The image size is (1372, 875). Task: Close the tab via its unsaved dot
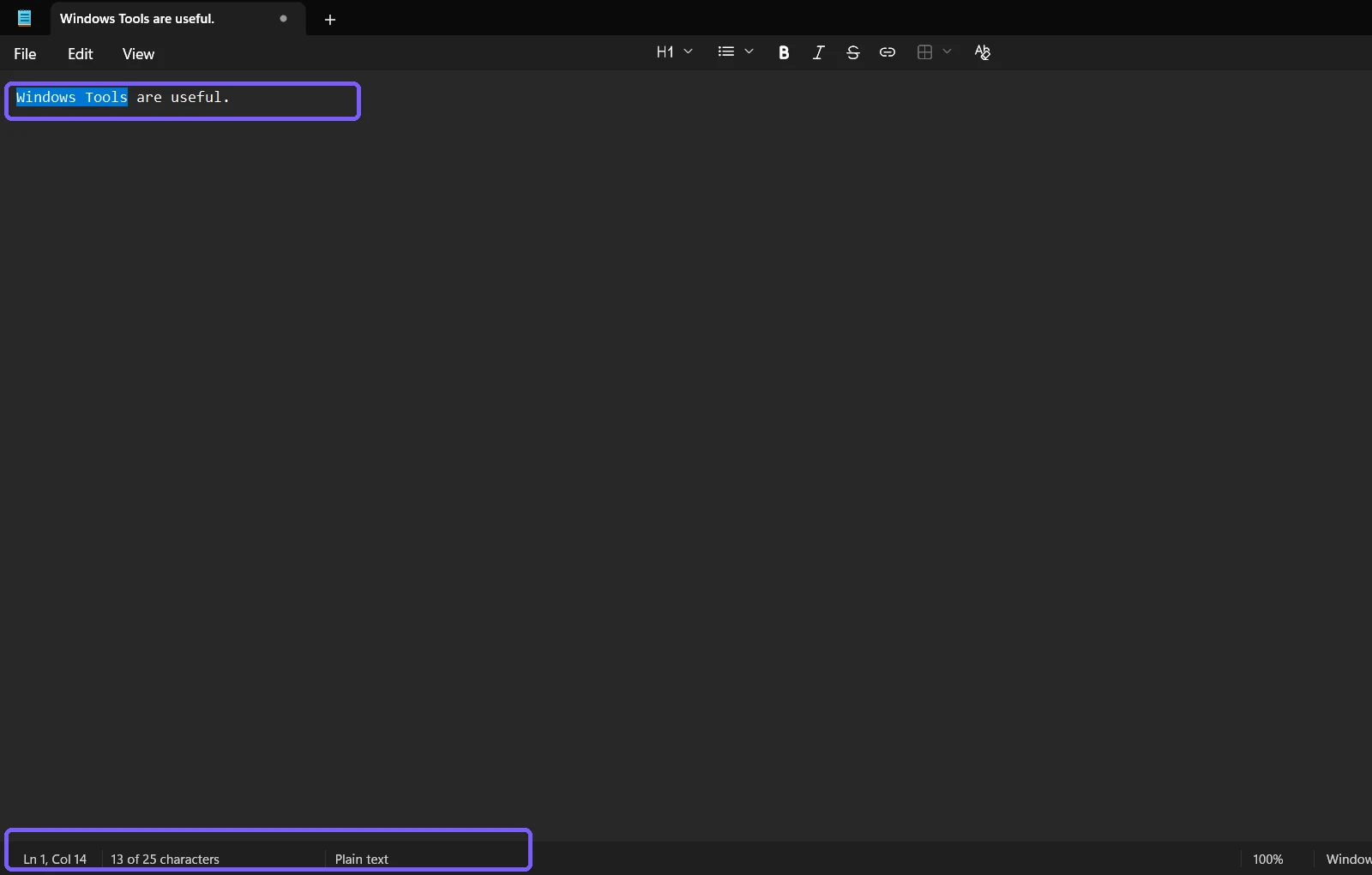[283, 18]
